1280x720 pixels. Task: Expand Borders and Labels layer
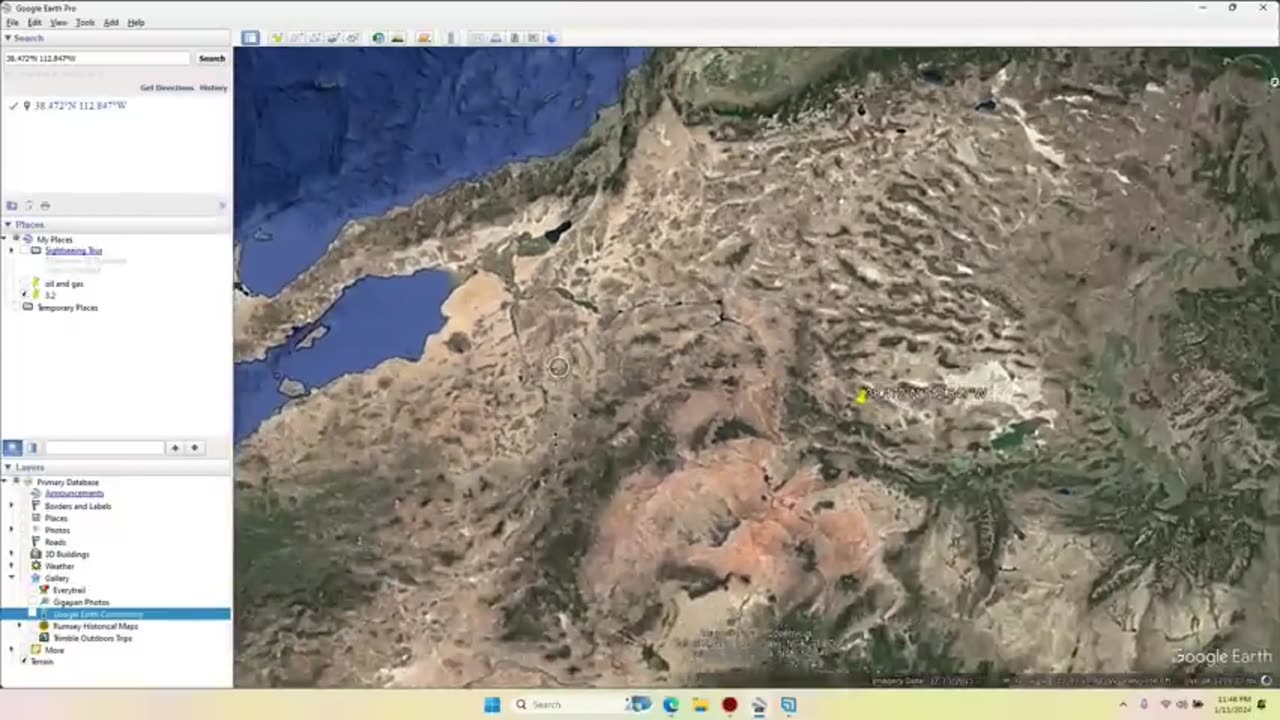(x=11, y=506)
